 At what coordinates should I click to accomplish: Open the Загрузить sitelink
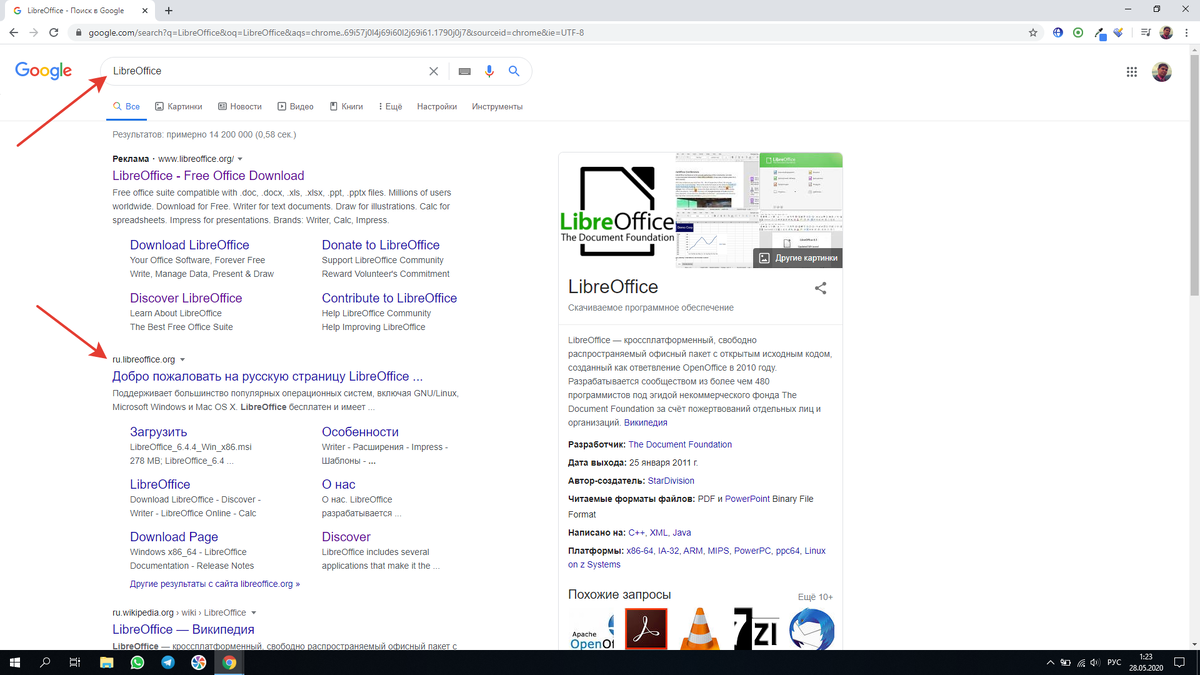pos(159,432)
